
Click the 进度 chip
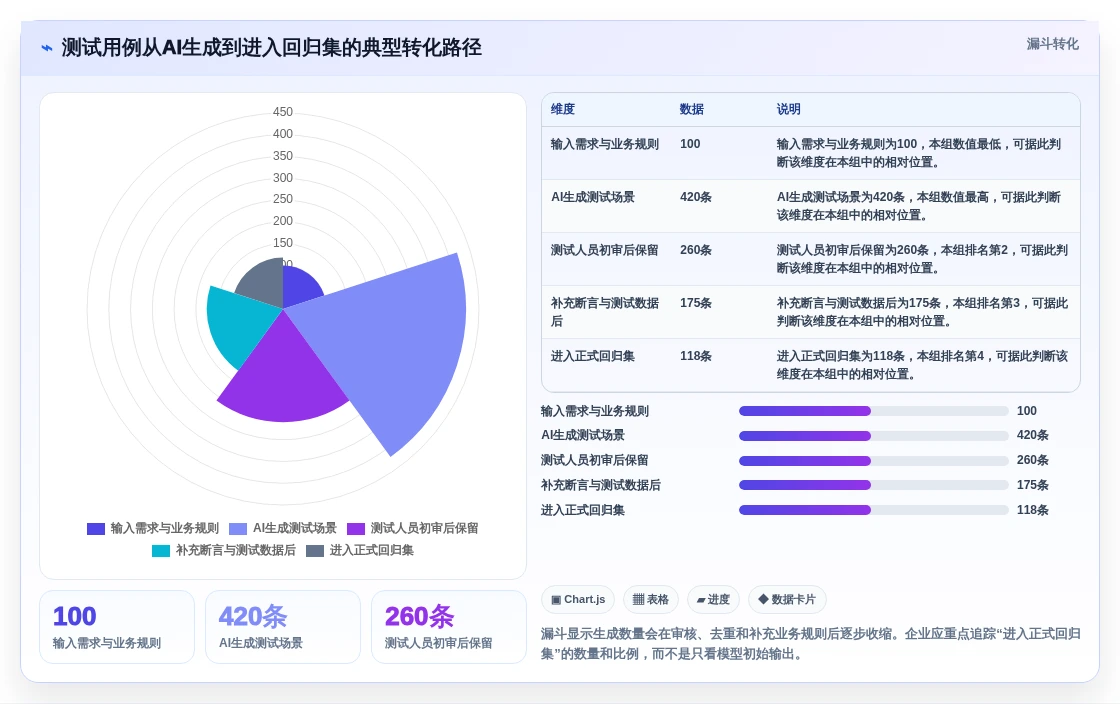(x=713, y=600)
